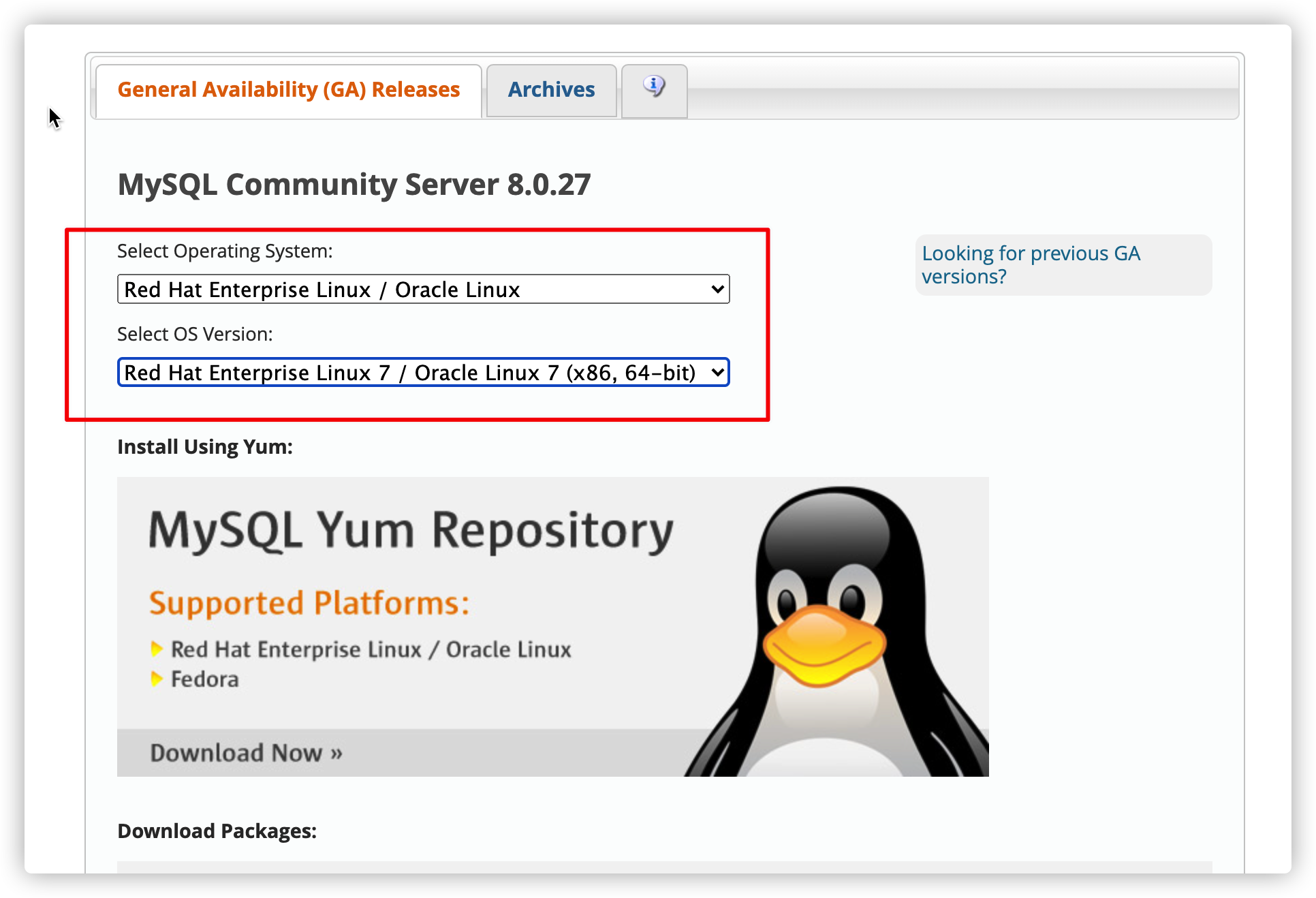
Task: Open the Archives tab
Action: (551, 90)
